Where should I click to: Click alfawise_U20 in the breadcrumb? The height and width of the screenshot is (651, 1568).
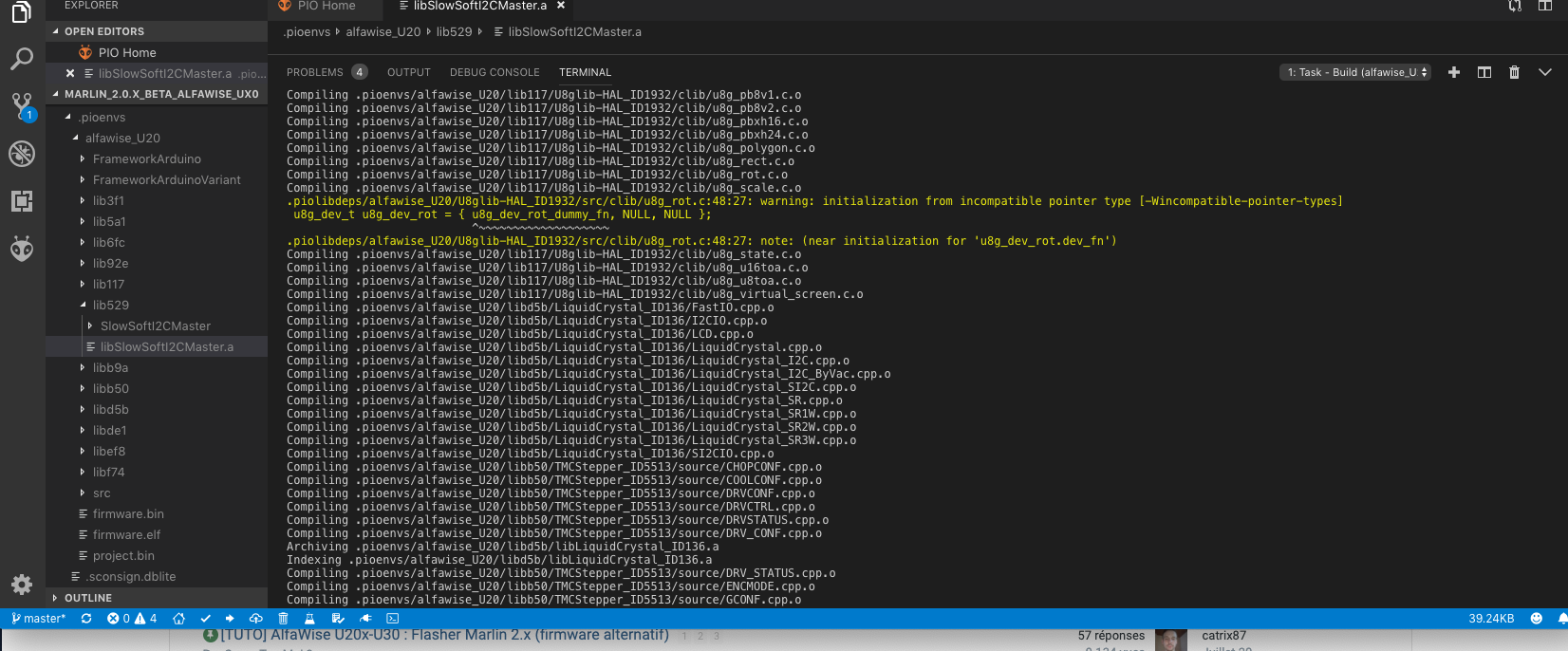pos(383,31)
